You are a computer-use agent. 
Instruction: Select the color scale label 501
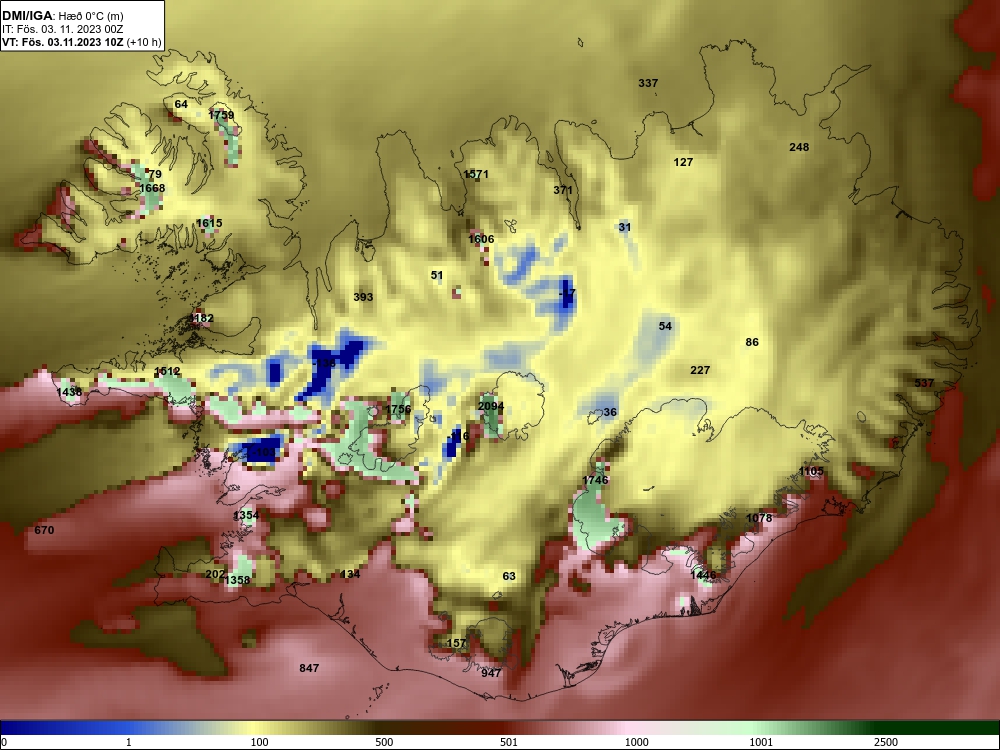[x=509, y=742]
